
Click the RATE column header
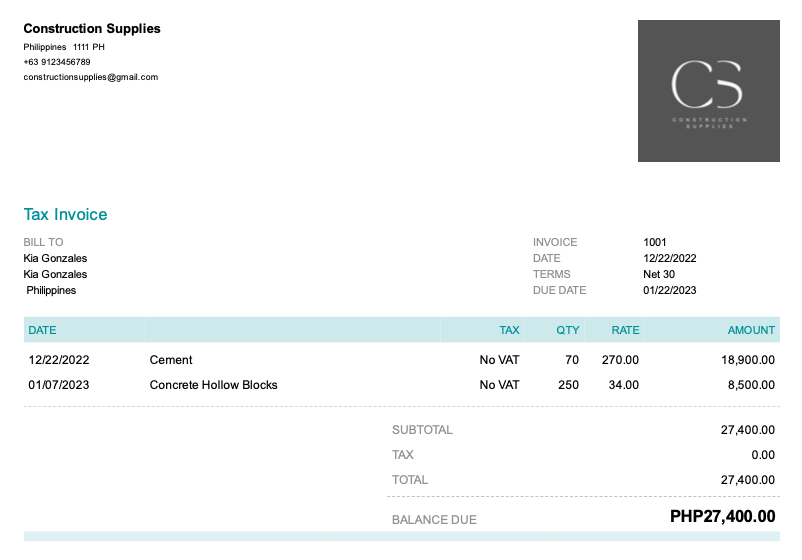click(625, 330)
